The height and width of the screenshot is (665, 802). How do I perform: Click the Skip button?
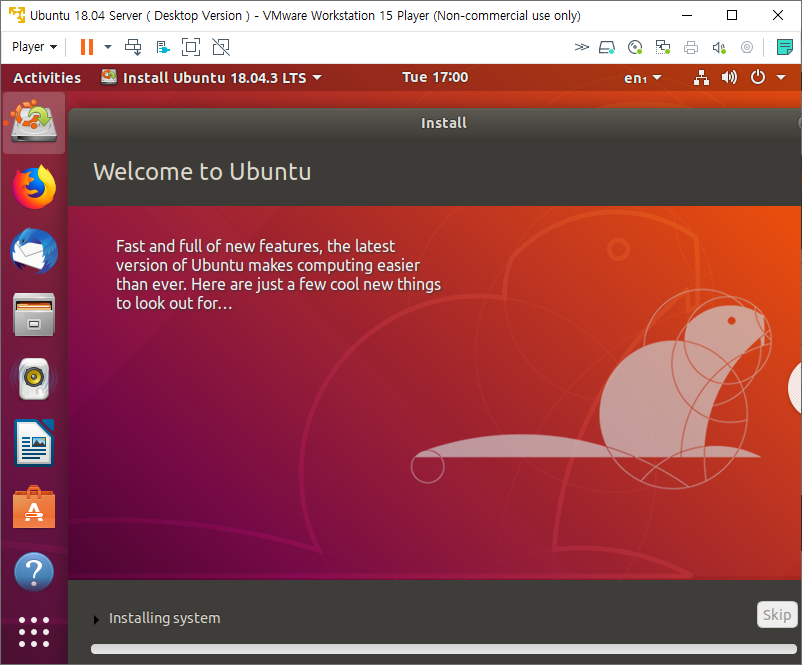click(777, 614)
